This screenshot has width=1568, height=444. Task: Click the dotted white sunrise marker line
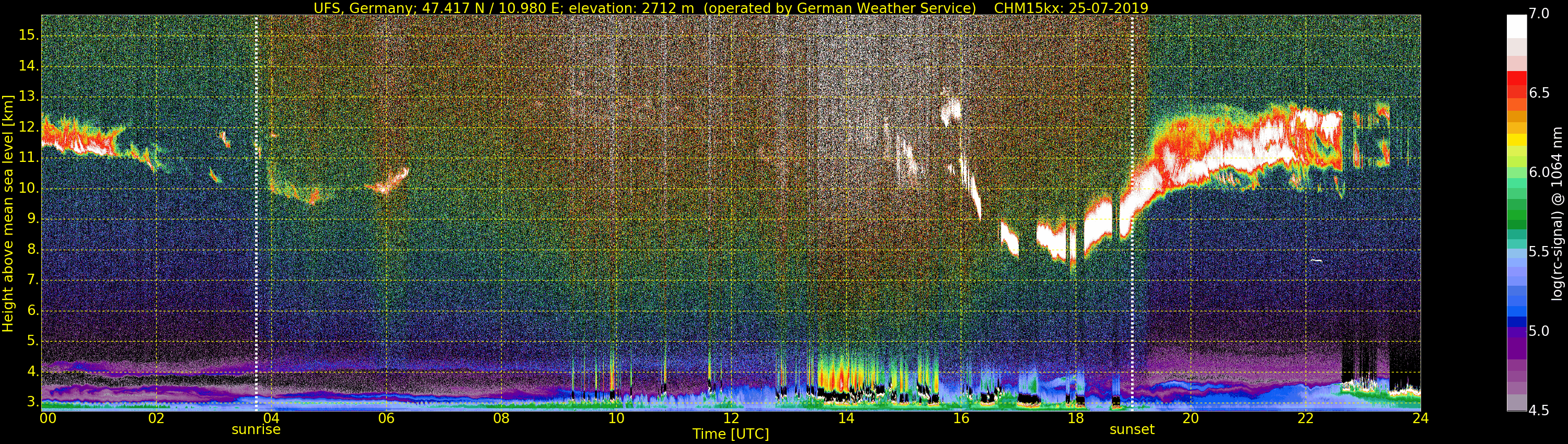click(256, 214)
